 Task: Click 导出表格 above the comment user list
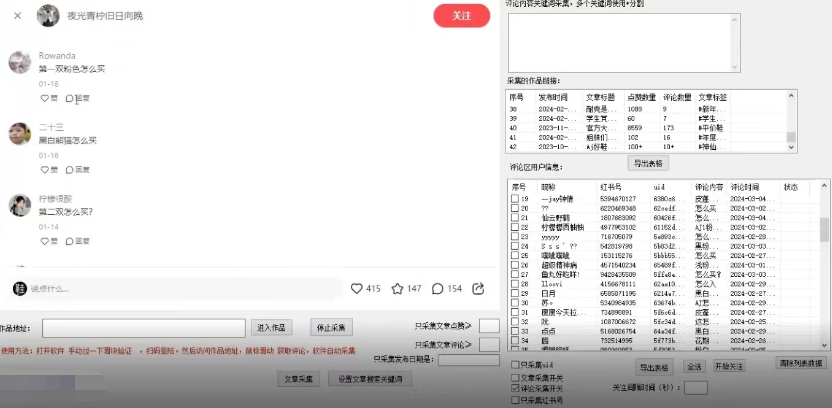coord(648,163)
